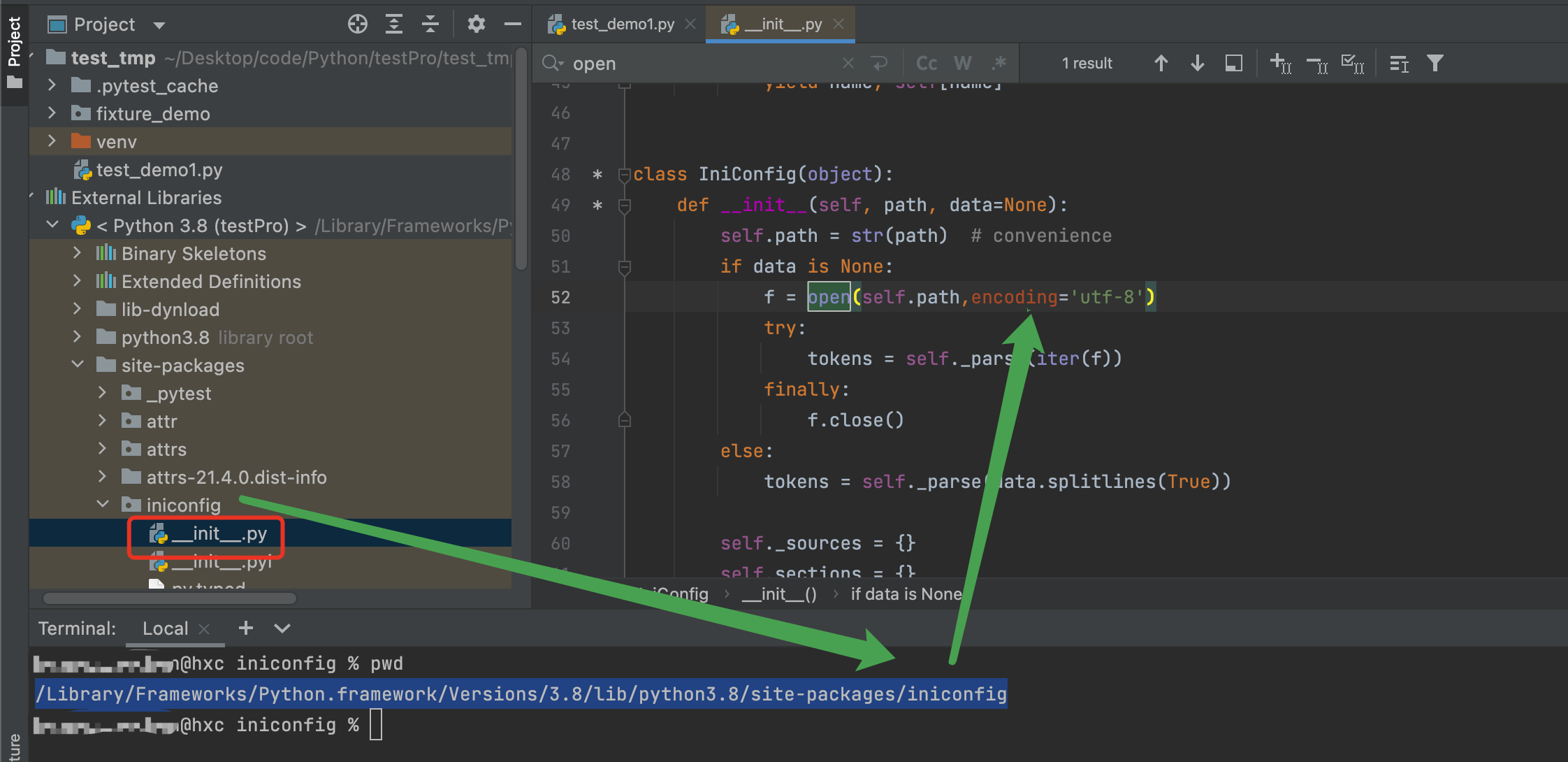This screenshot has height=762, width=1568.
Task: Click 'if data is None' breadcrumb
Action: point(906,594)
